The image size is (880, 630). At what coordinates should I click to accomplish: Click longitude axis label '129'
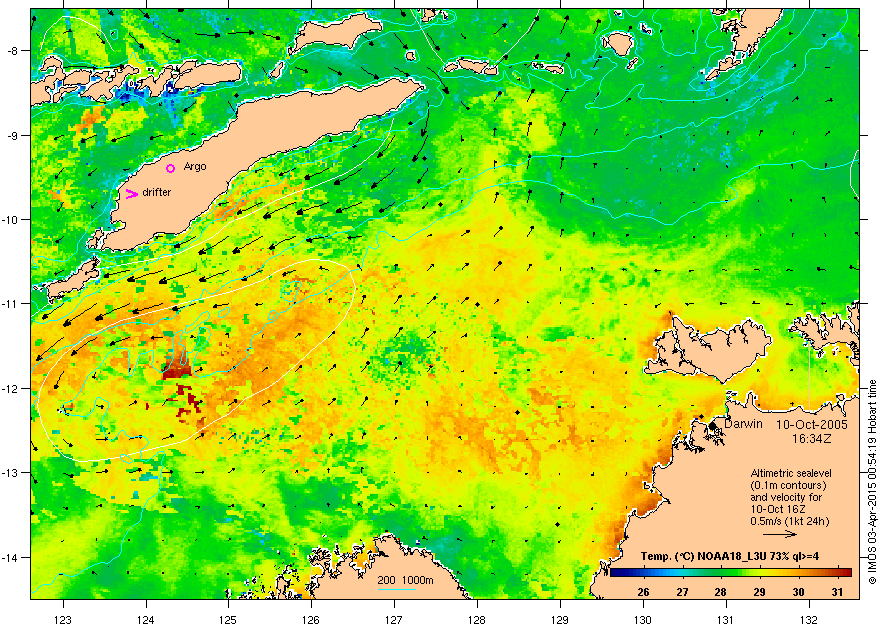pyautogui.click(x=560, y=620)
